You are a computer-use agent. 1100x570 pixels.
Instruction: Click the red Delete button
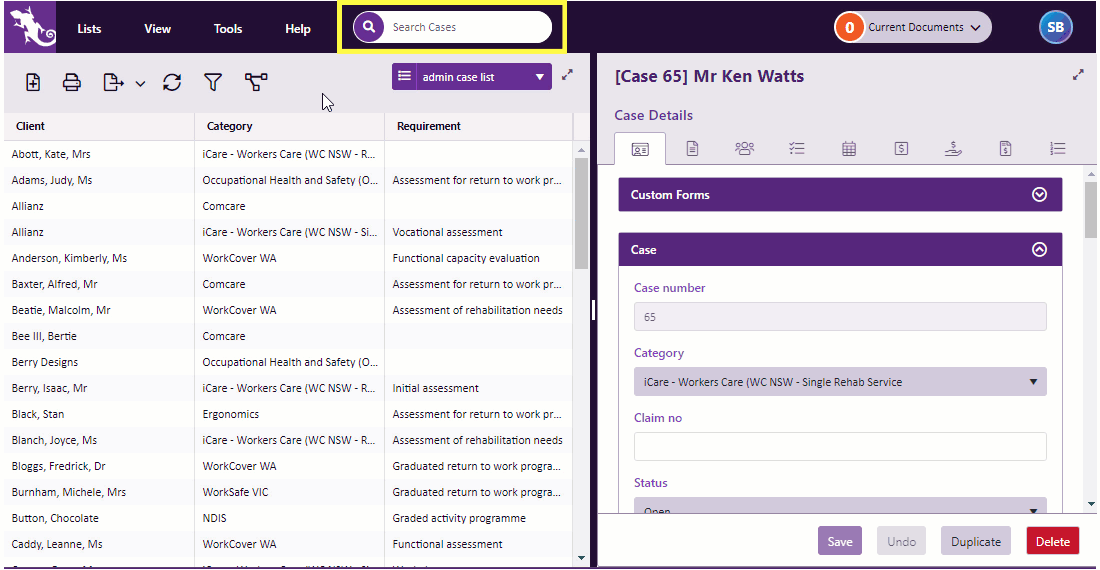point(1052,541)
